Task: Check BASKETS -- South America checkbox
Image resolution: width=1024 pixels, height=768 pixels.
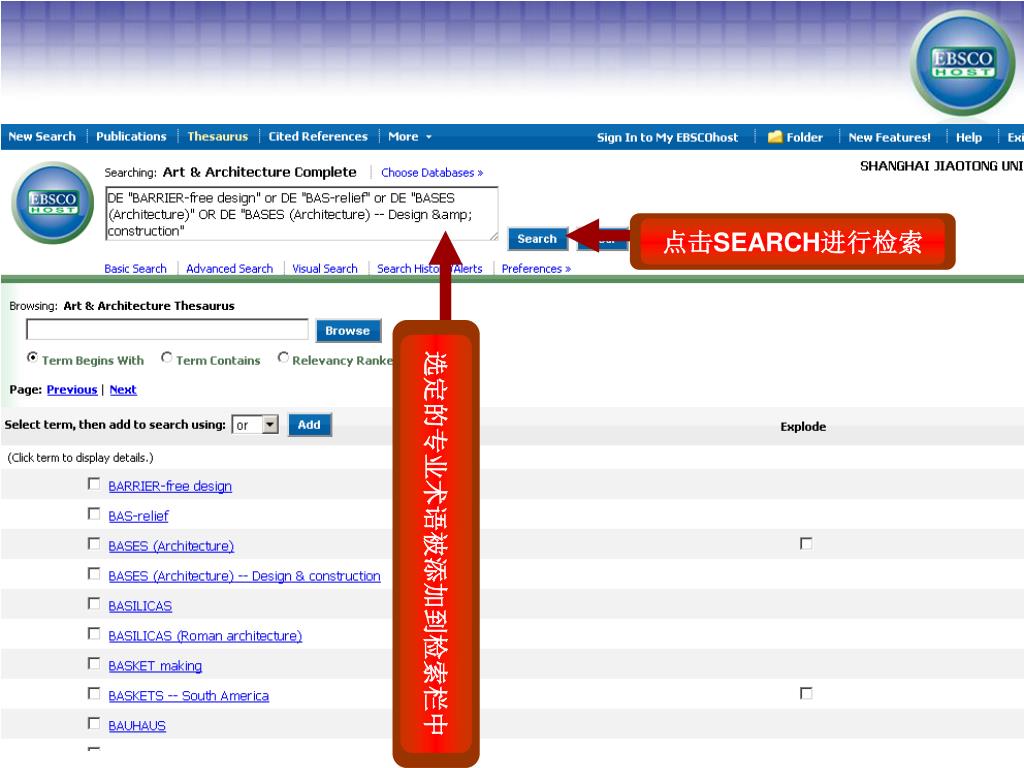Action: pyautogui.click(x=94, y=694)
